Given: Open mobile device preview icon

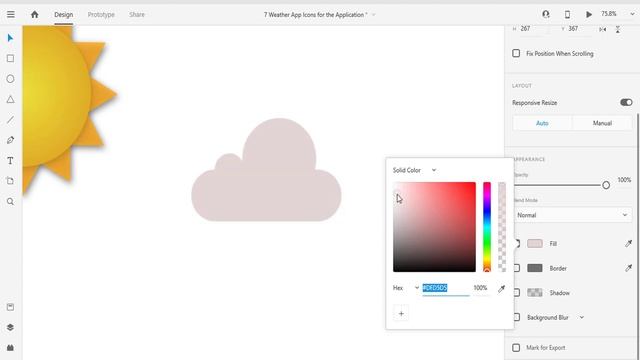Looking at the screenshot, I should [x=567, y=14].
